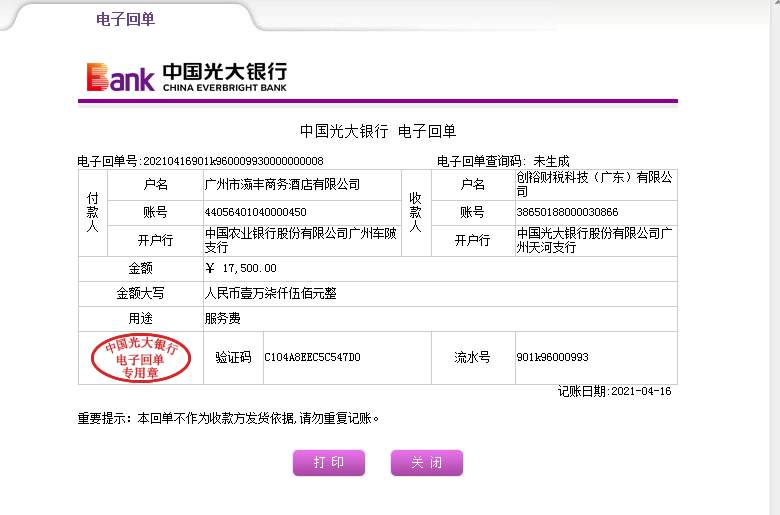Select payee name 创裕财税科技（广东）有限公司
Screen dimensions: 780x515
tap(594, 185)
